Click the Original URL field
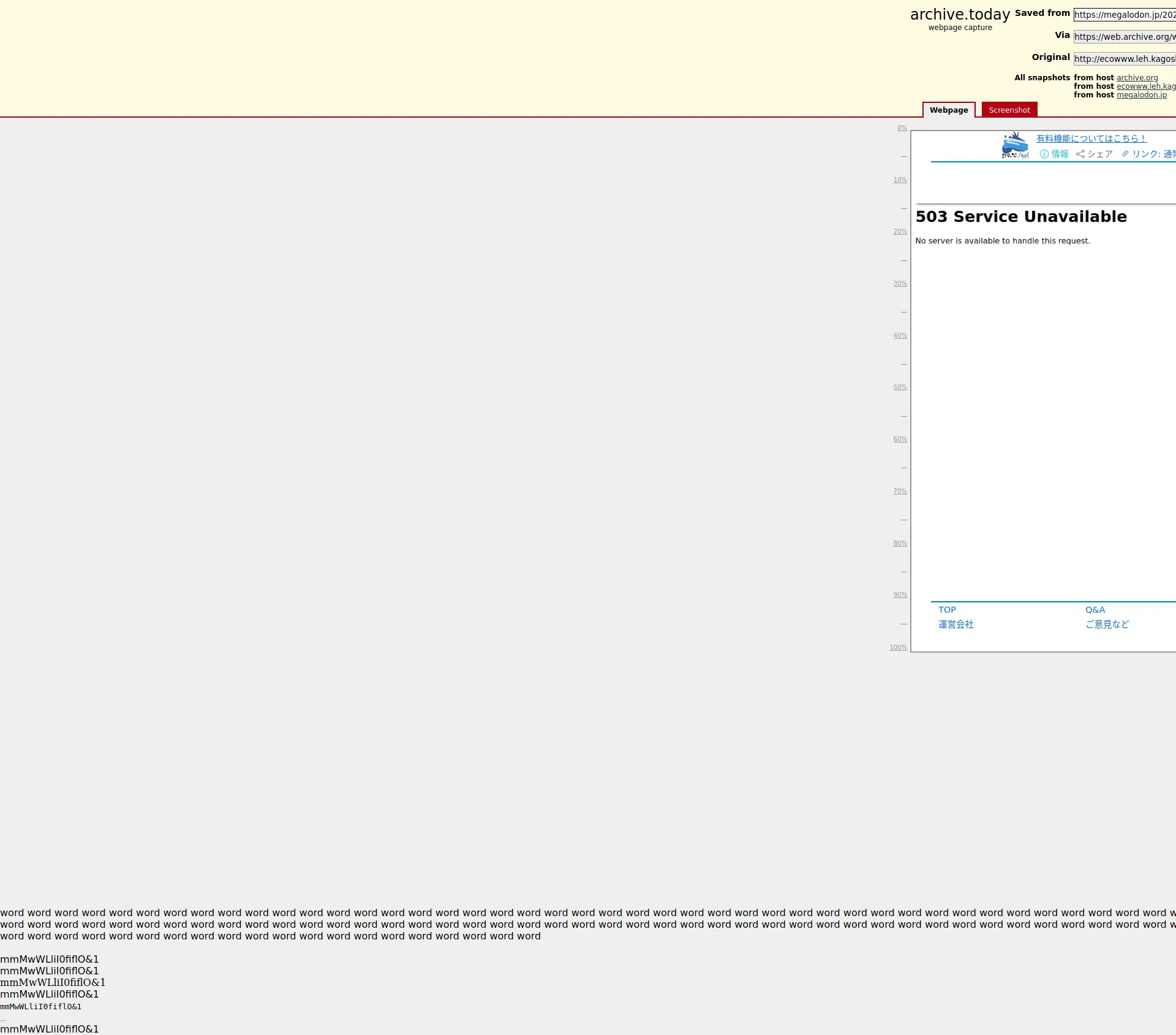1176x1035 pixels. 1124,59
